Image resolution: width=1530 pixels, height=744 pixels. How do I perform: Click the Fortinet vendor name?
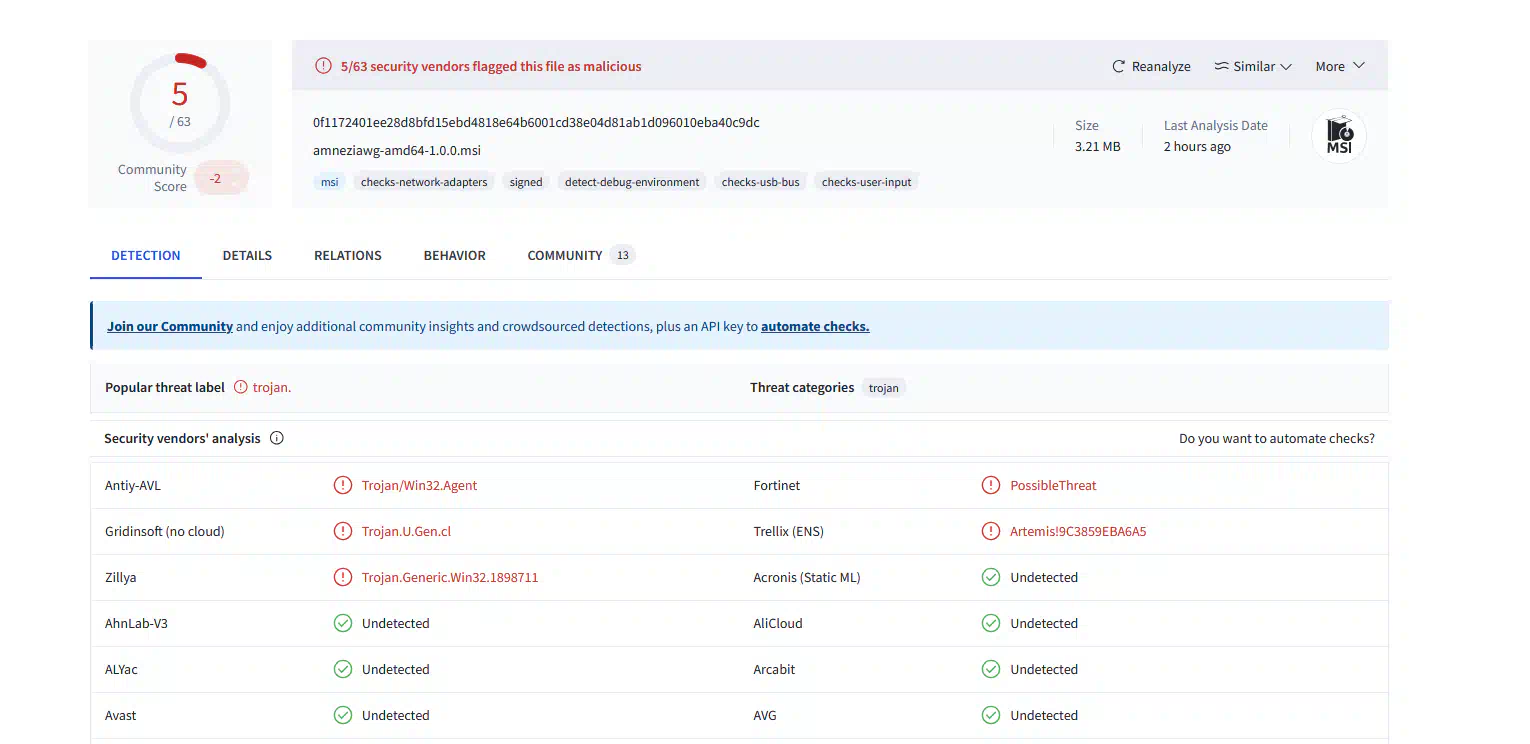point(777,485)
